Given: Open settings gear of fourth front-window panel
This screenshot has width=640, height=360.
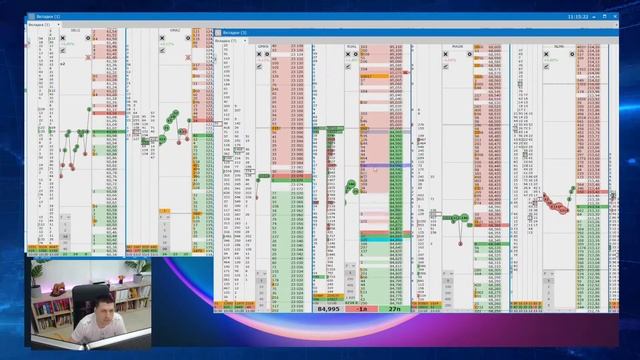Looking at the screenshot, I should click(572, 54).
